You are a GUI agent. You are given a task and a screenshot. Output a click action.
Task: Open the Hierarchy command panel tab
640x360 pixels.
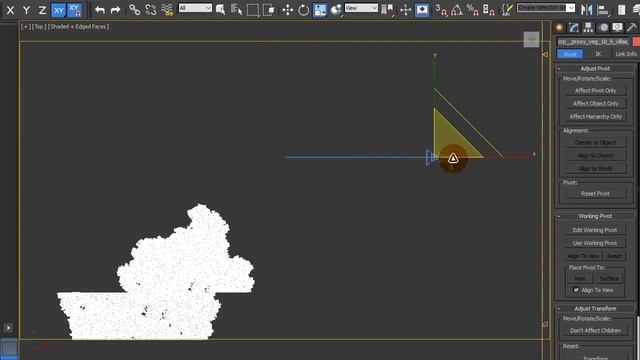coord(588,28)
